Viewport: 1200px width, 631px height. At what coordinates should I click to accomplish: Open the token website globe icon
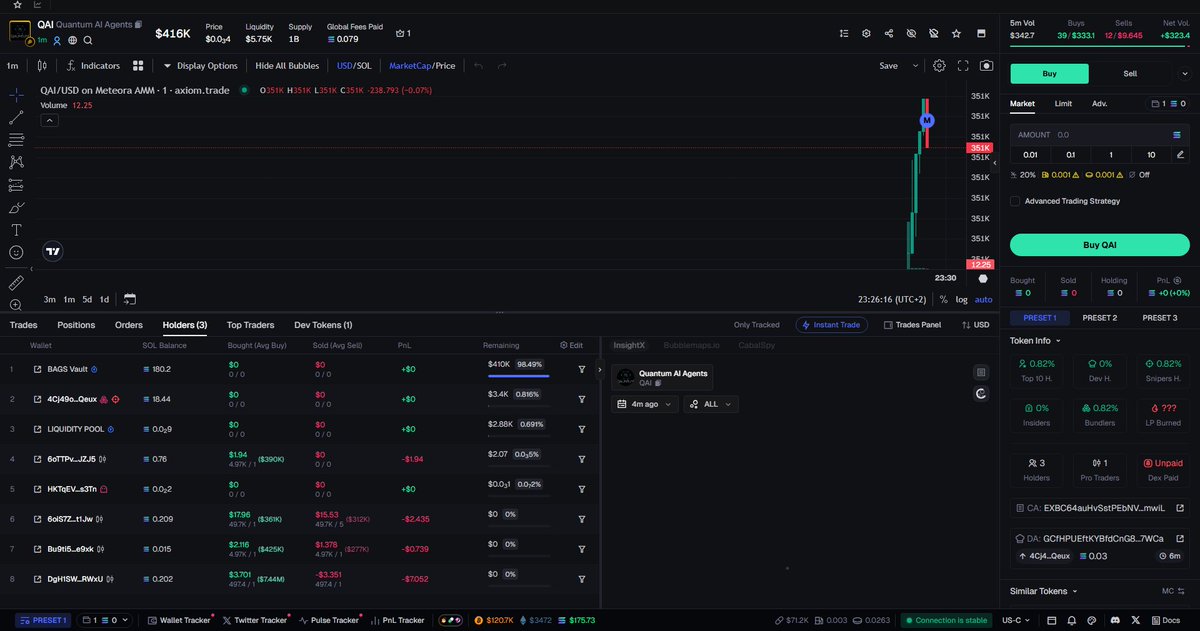coord(73,40)
